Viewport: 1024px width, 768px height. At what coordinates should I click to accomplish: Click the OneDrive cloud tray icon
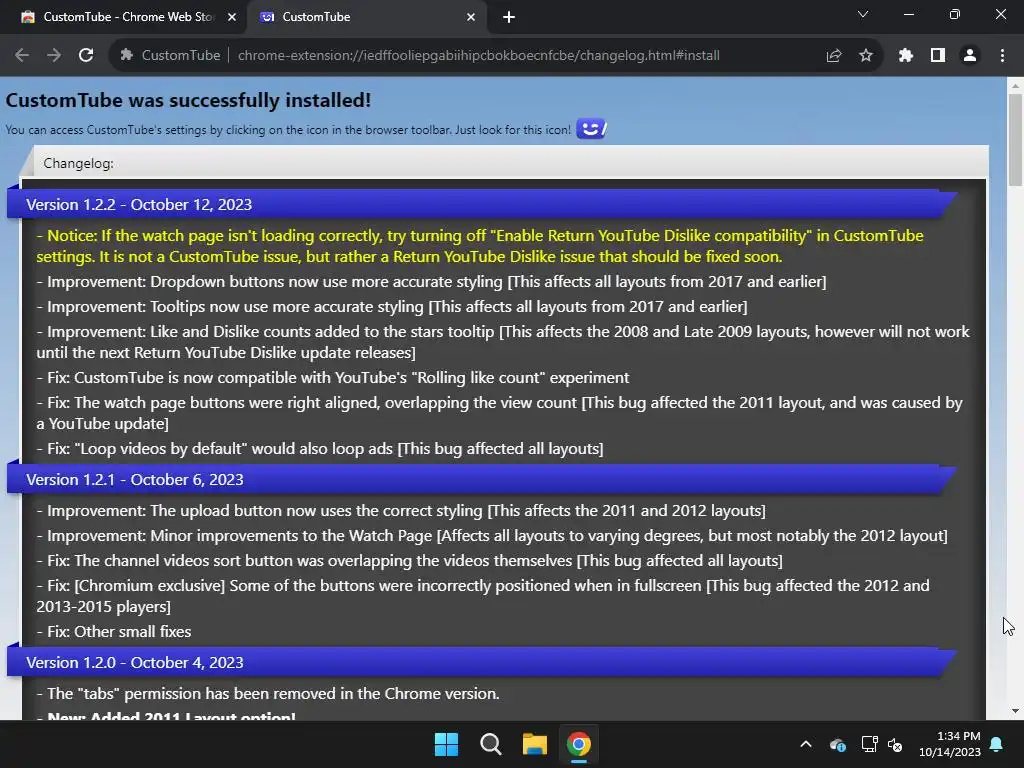coord(838,744)
